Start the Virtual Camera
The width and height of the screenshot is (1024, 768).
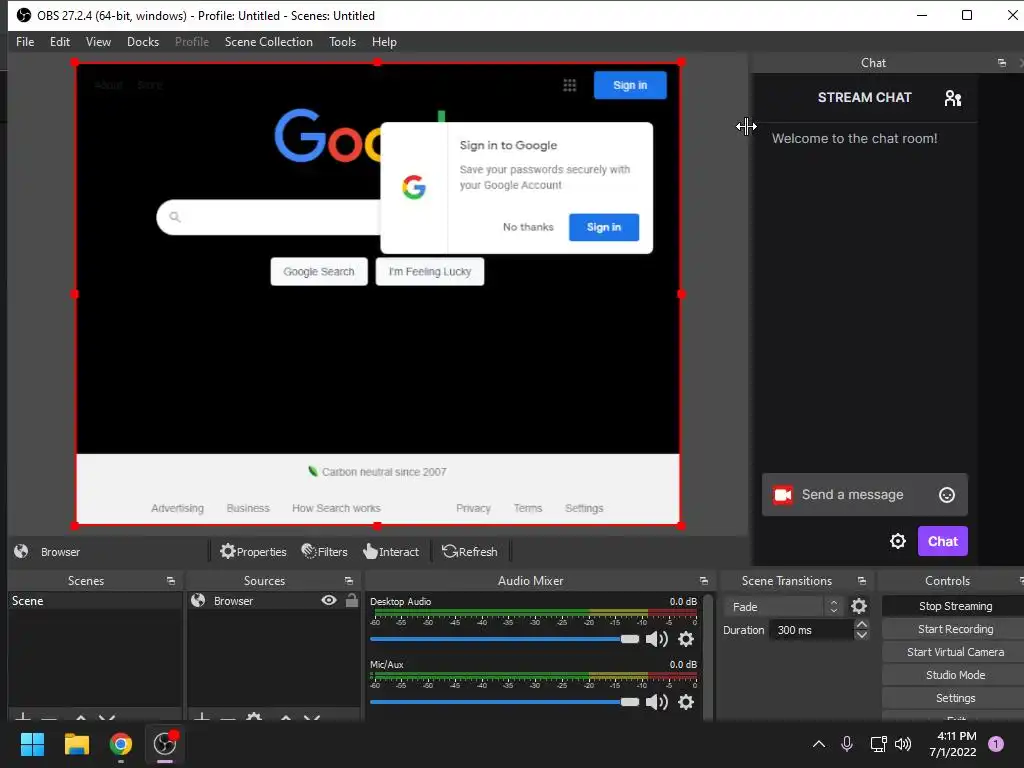(x=955, y=652)
